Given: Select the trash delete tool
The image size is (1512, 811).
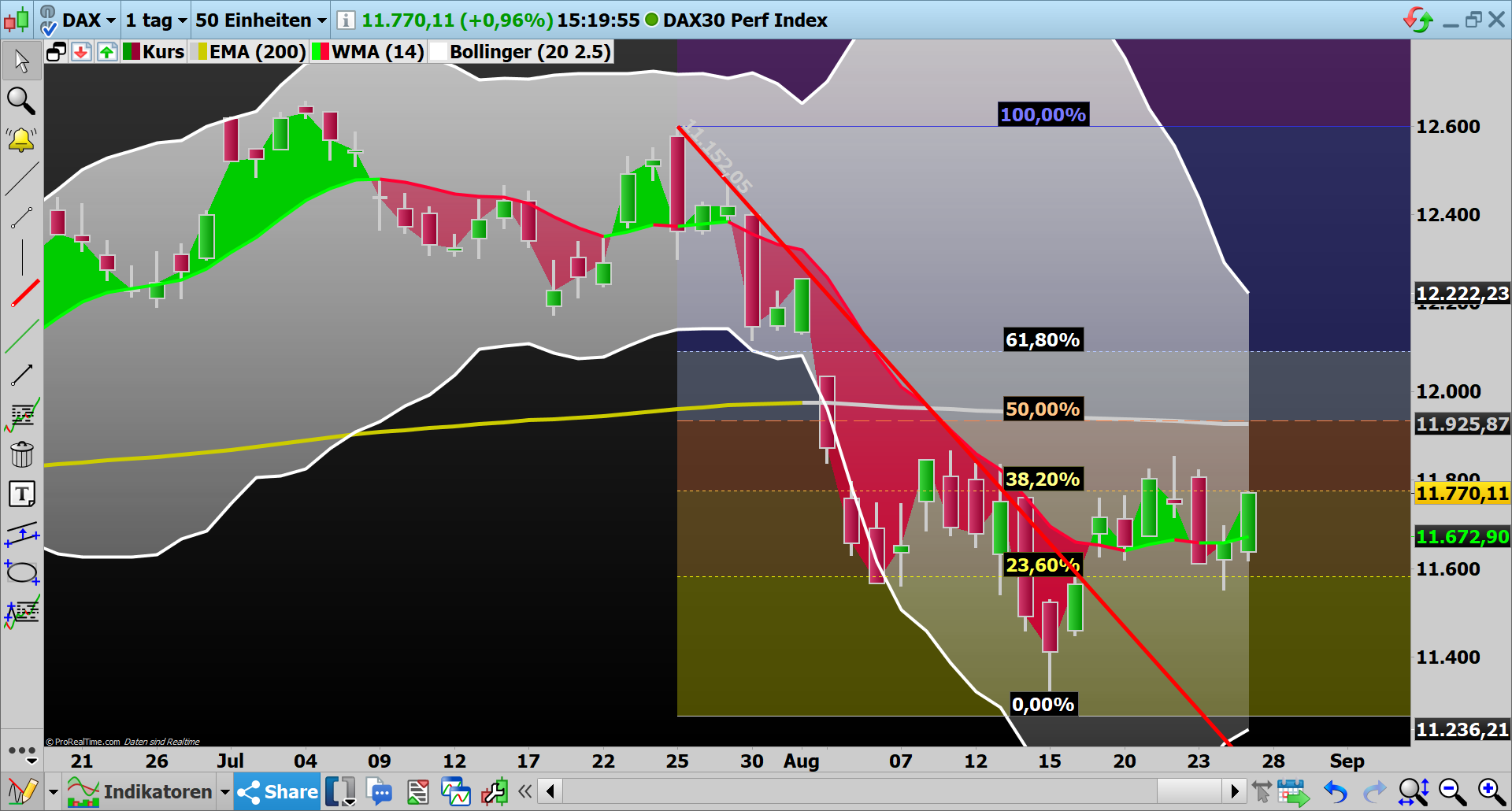Looking at the screenshot, I should tap(22, 454).
